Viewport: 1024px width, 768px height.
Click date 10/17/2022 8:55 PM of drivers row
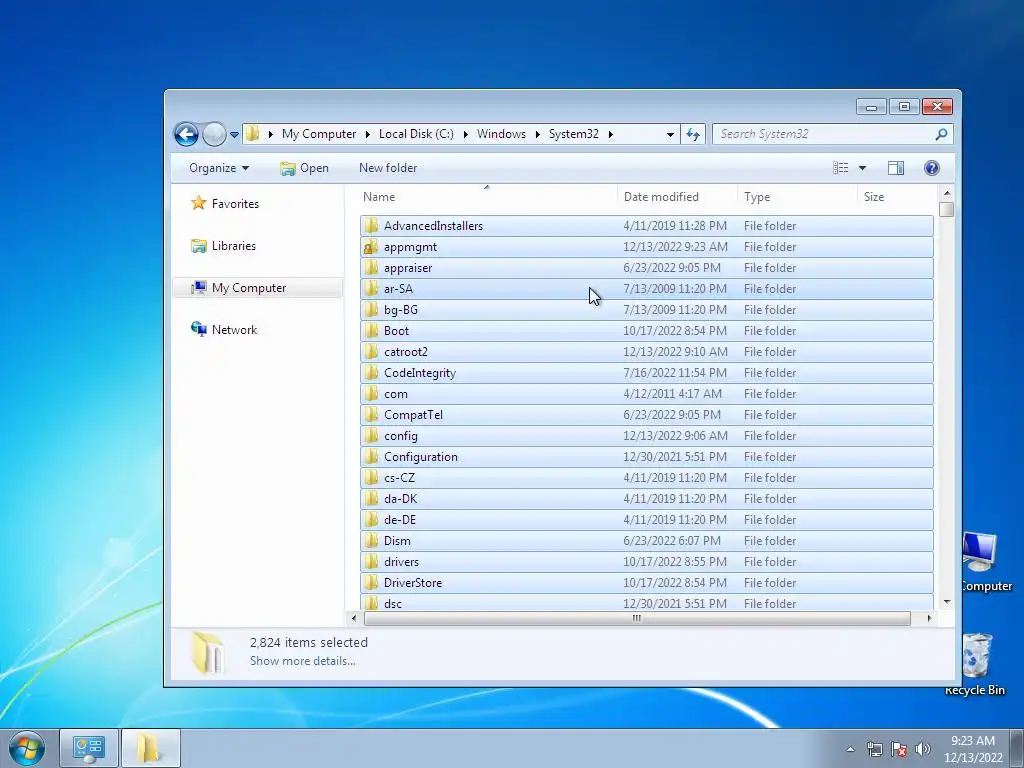pyautogui.click(x=675, y=562)
